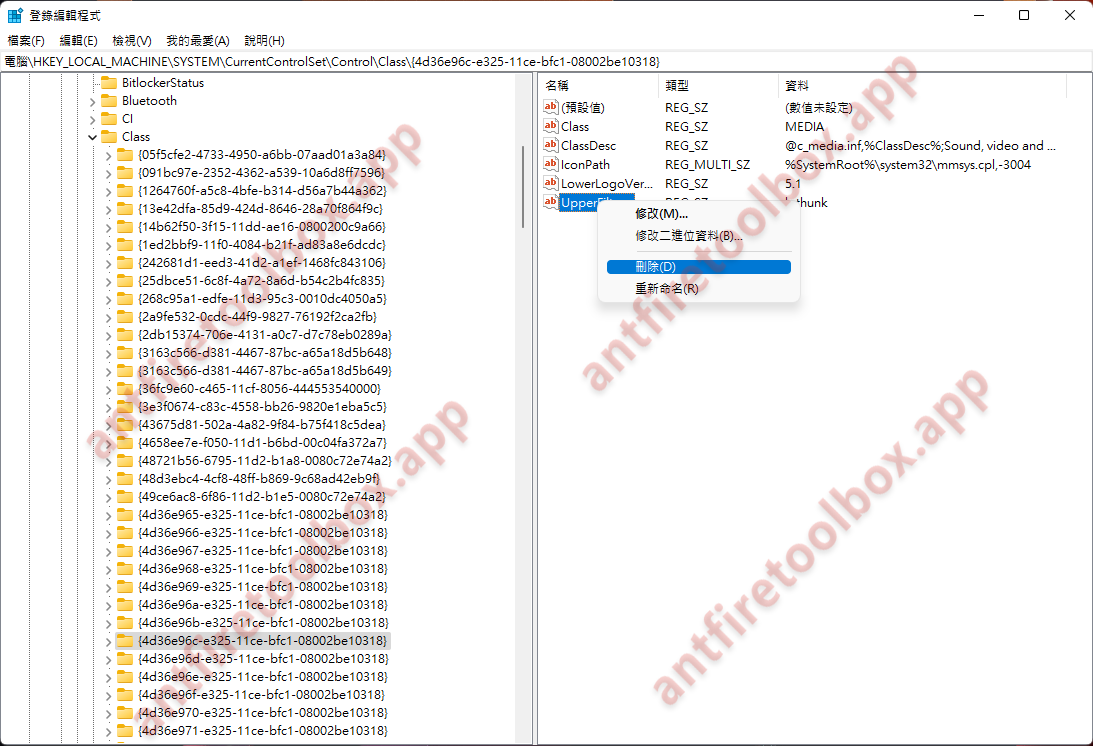Image resolution: width=1093 pixels, height=746 pixels.
Task: Click the registry editor app icon in title bar
Action: click(16, 16)
